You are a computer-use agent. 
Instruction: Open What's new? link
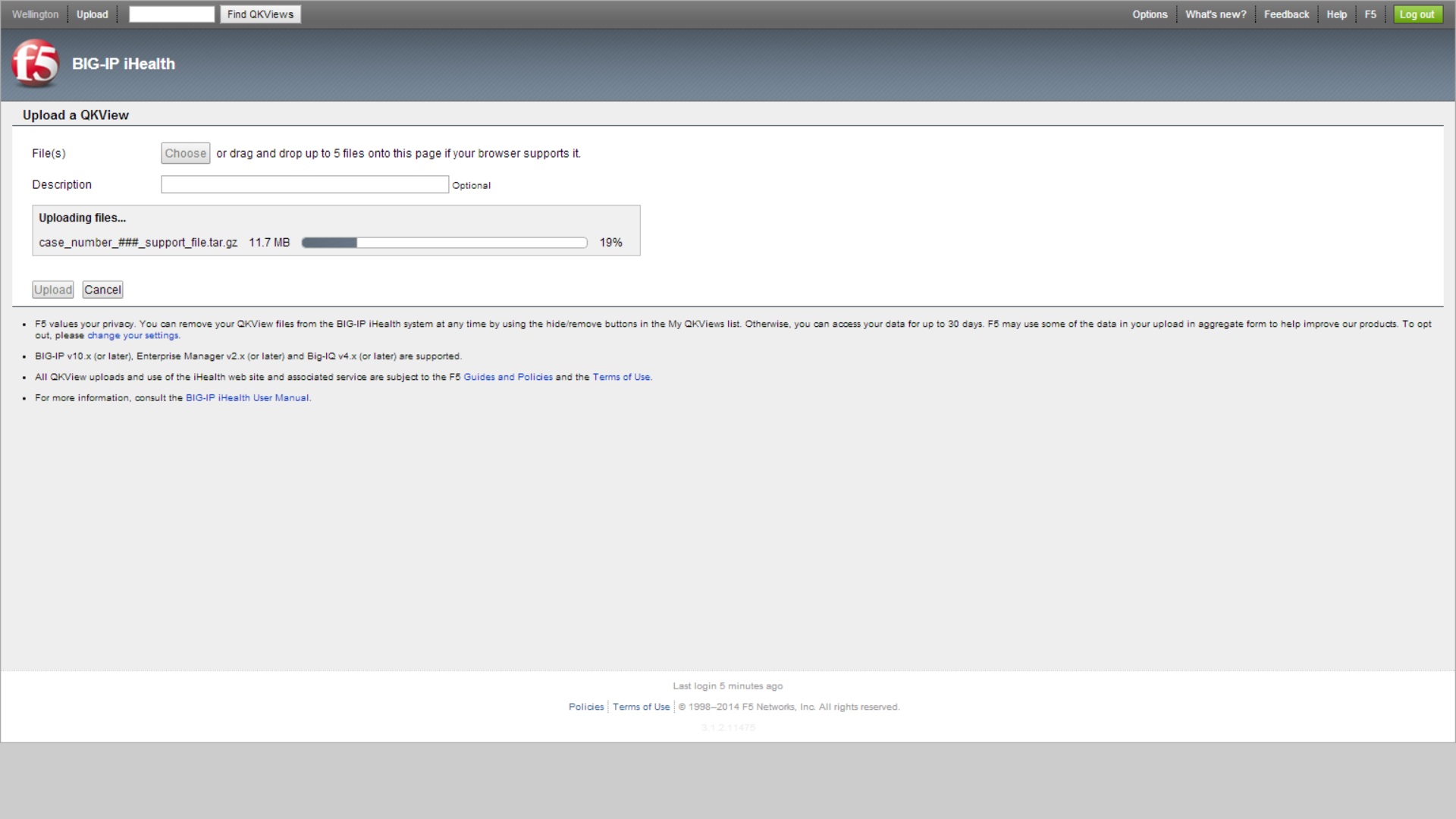pyautogui.click(x=1215, y=14)
